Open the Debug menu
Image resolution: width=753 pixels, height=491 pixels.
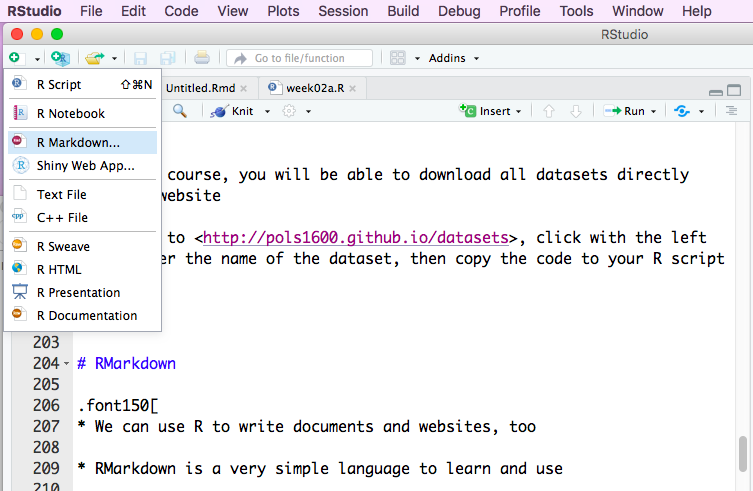[459, 11]
